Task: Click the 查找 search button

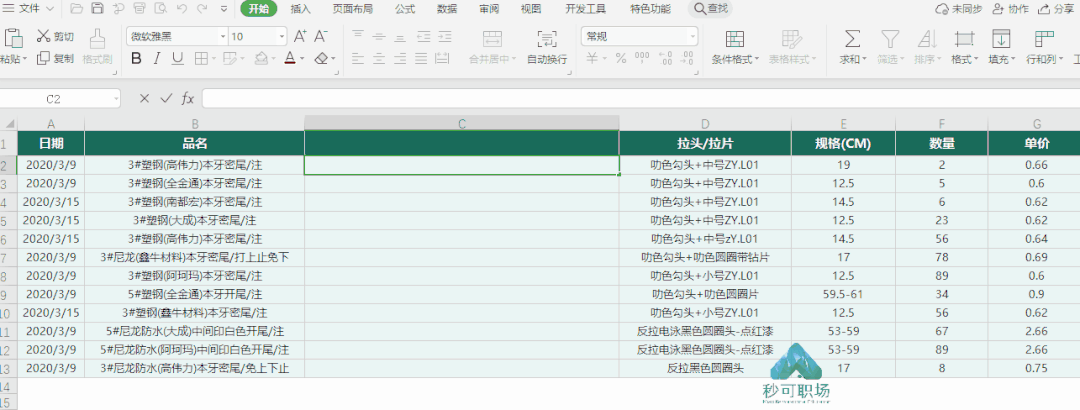Action: [711, 9]
